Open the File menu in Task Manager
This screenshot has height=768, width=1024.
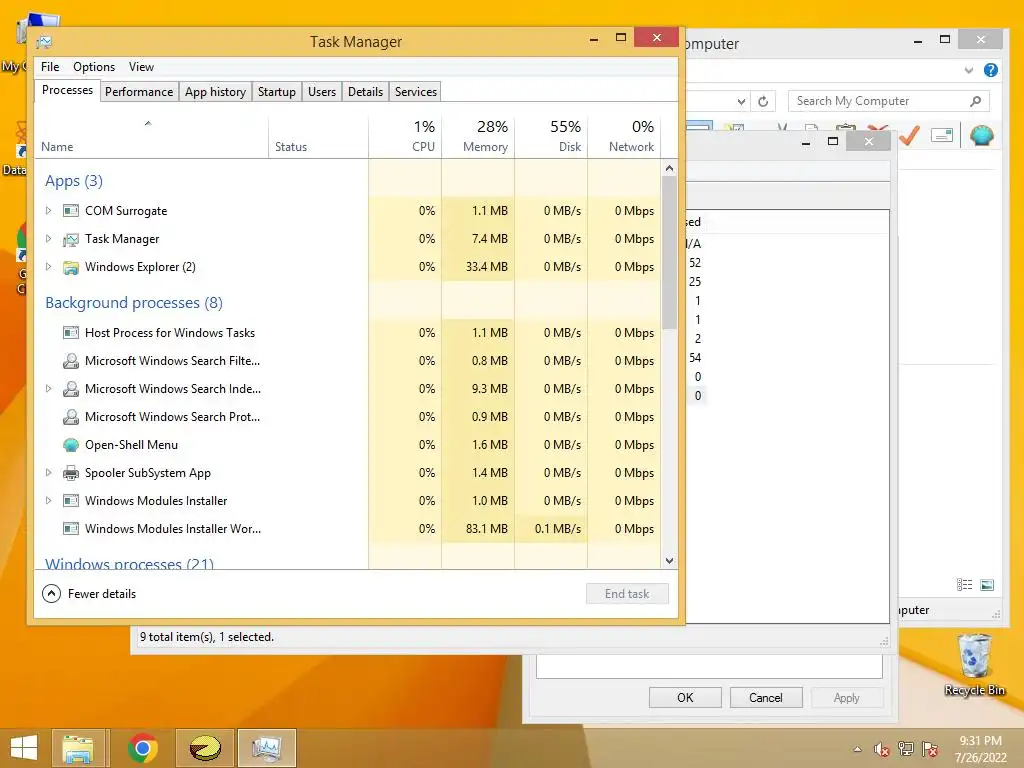coord(50,67)
